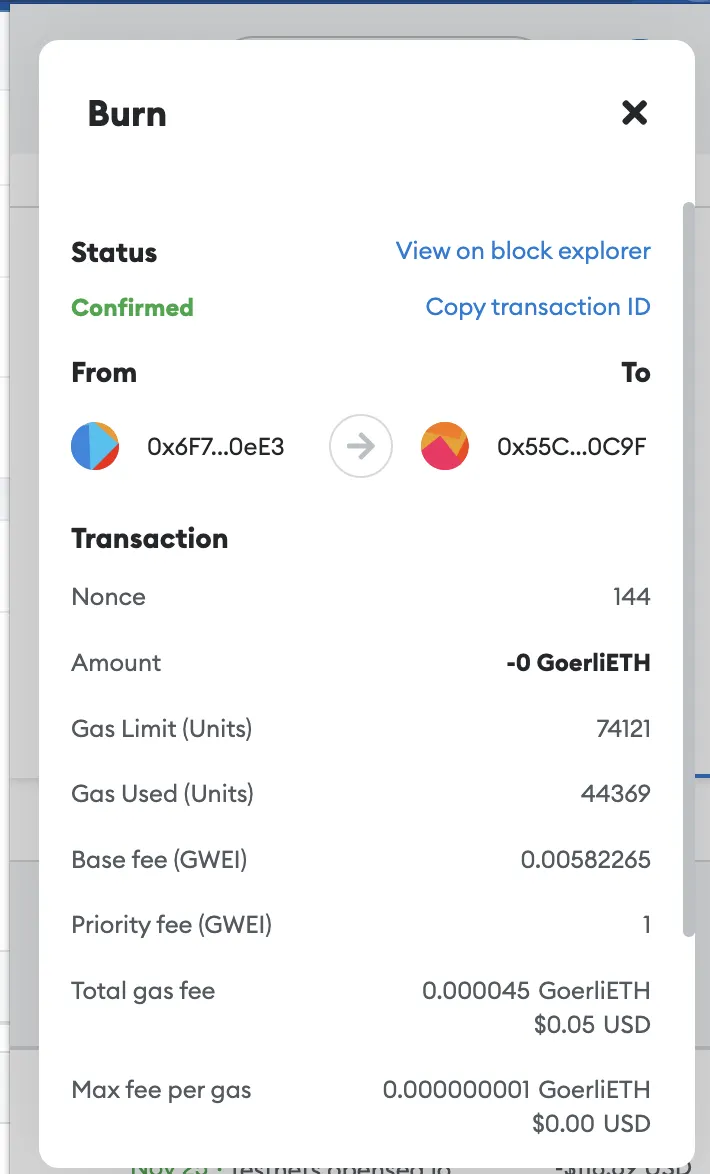Click the gas used value 44369
This screenshot has width=710, height=1174.
(x=616, y=795)
